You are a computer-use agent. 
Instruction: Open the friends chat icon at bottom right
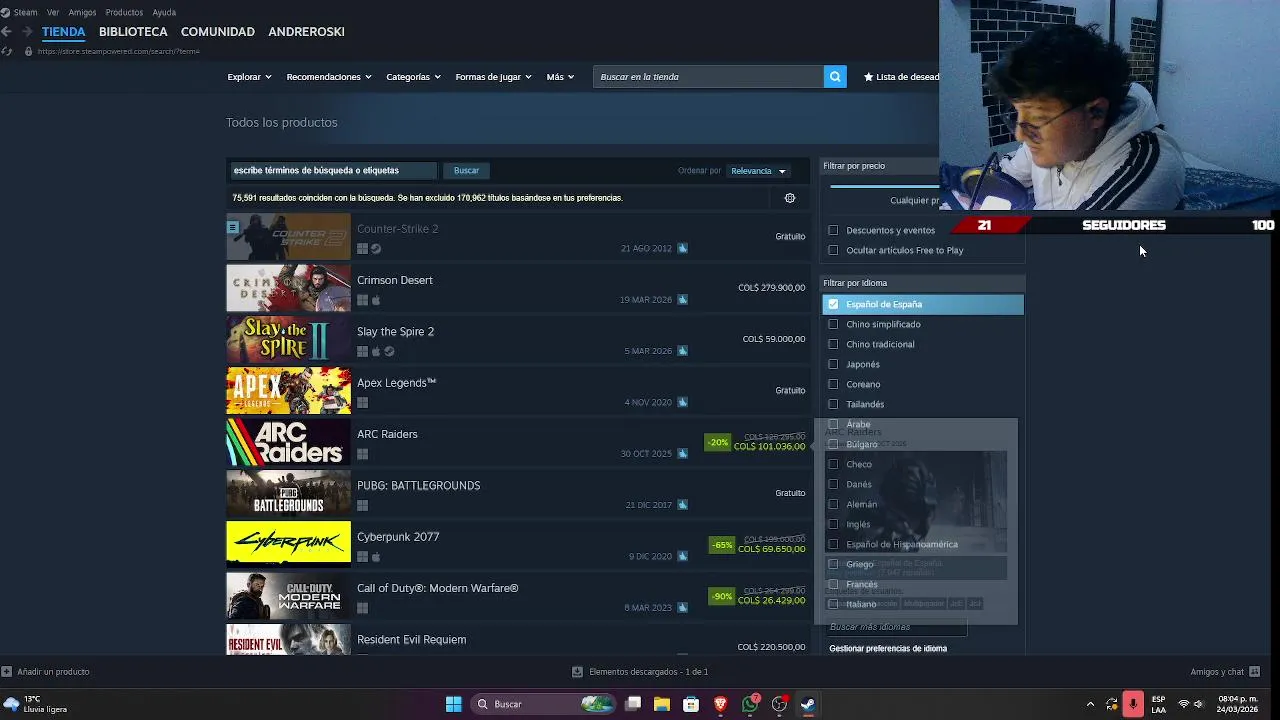coord(1255,672)
